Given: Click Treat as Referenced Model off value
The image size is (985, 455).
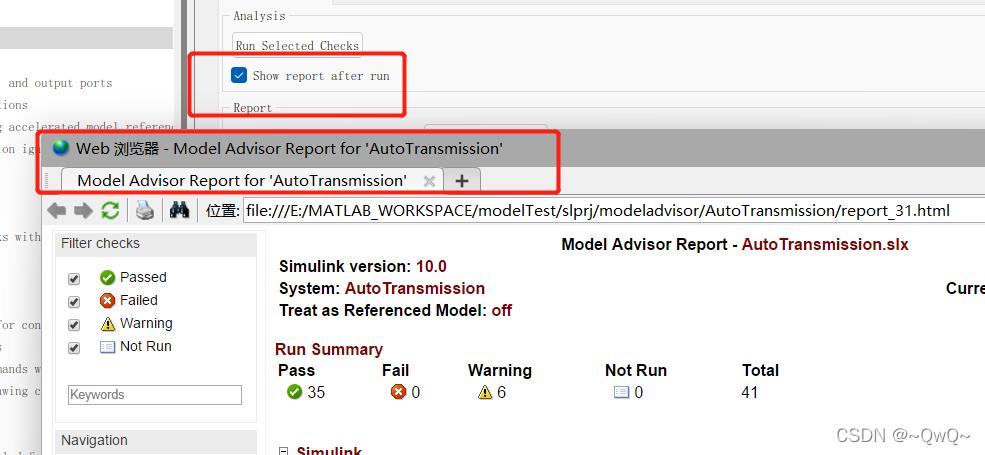Looking at the screenshot, I should [x=501, y=310].
